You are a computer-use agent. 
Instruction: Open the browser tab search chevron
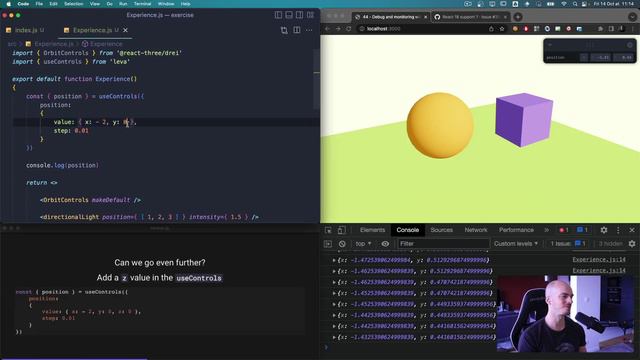(632, 17)
